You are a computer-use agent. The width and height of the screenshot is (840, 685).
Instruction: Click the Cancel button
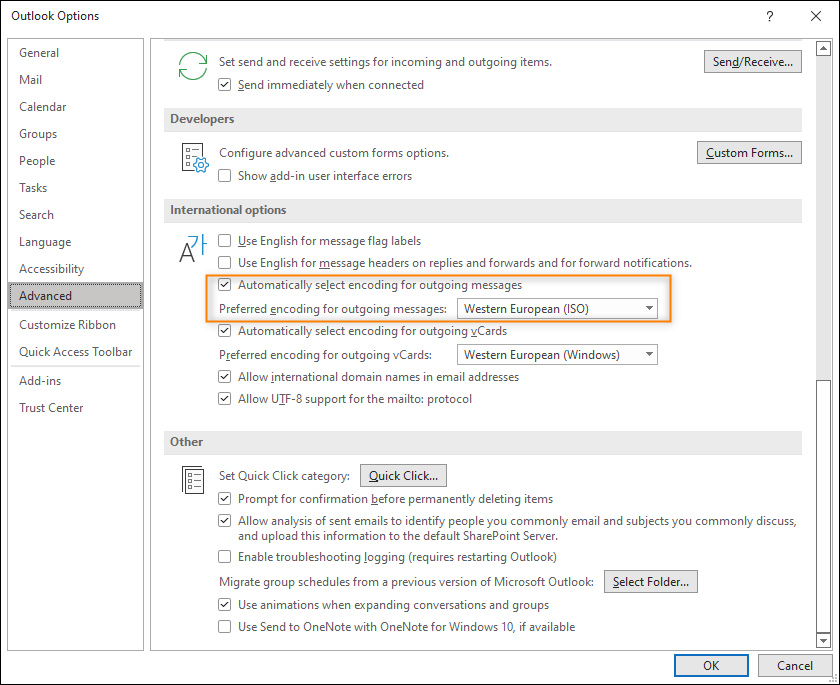click(794, 666)
